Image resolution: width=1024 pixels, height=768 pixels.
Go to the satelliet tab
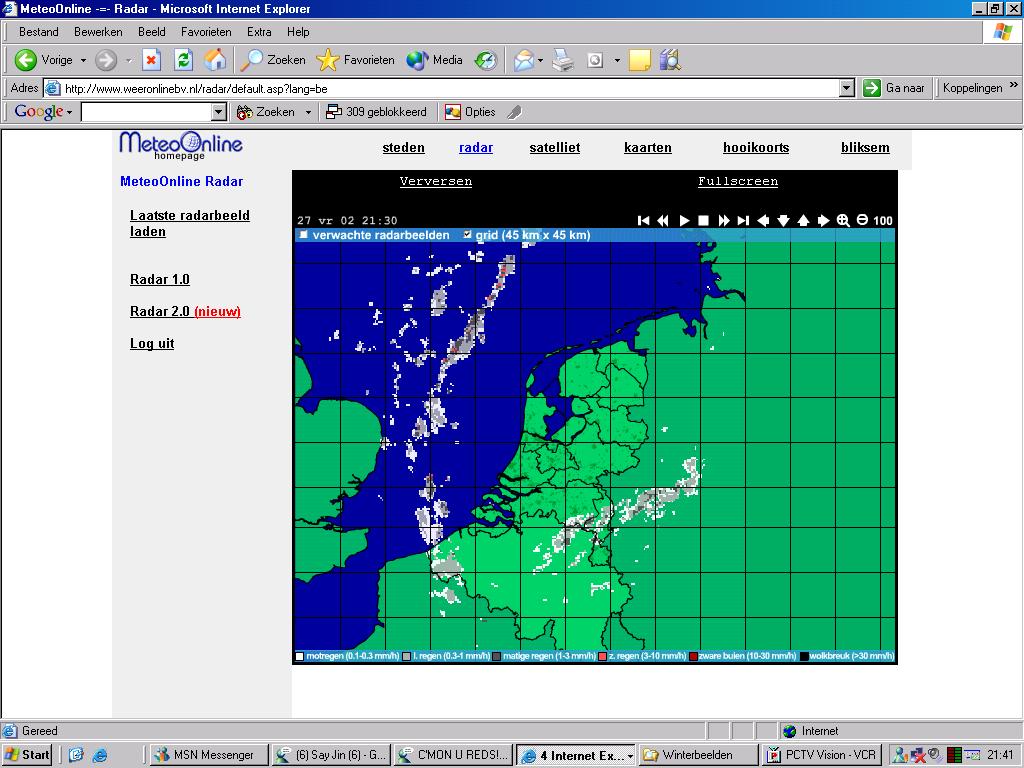[x=554, y=148]
